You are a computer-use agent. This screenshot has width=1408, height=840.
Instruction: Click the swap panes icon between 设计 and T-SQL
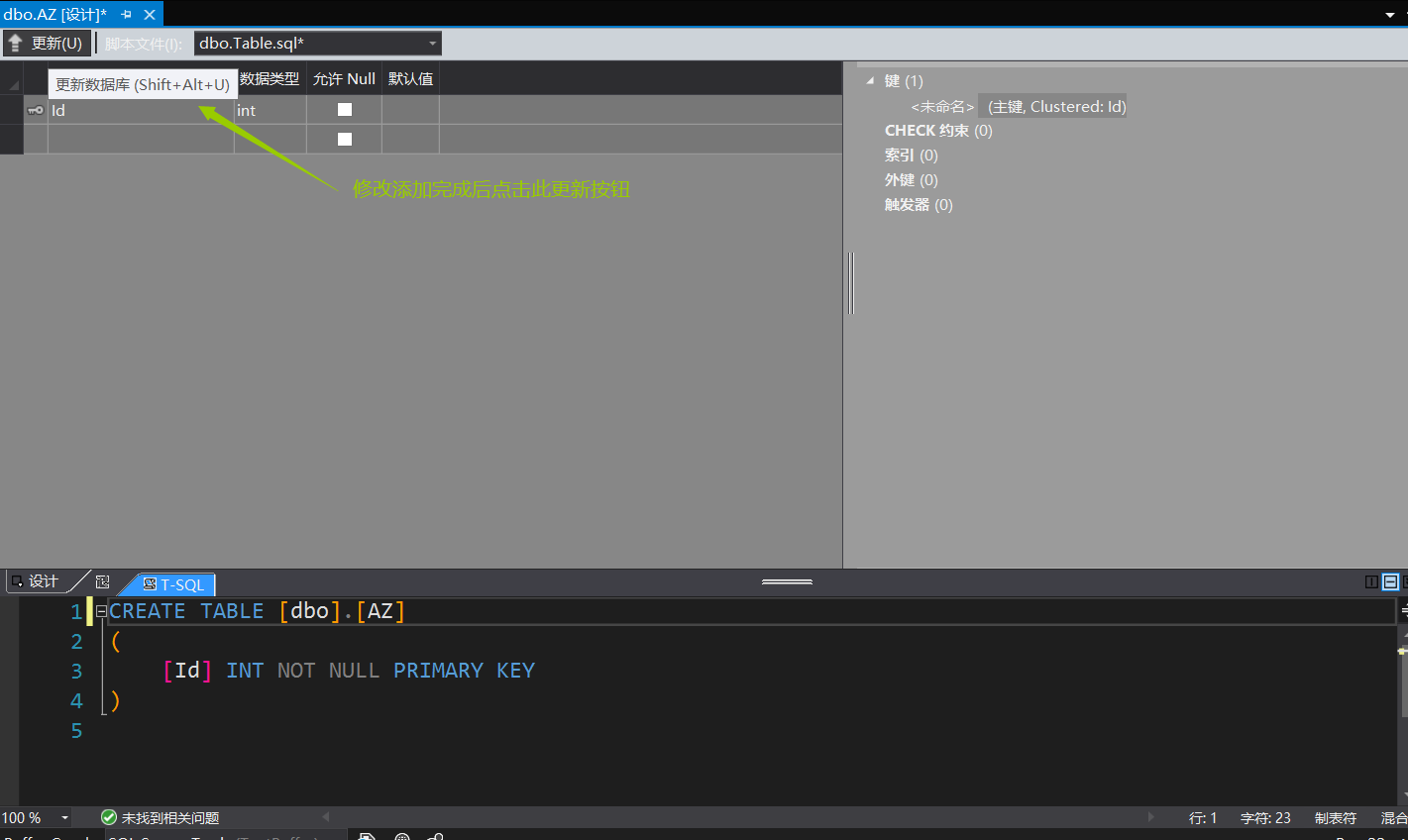point(102,582)
